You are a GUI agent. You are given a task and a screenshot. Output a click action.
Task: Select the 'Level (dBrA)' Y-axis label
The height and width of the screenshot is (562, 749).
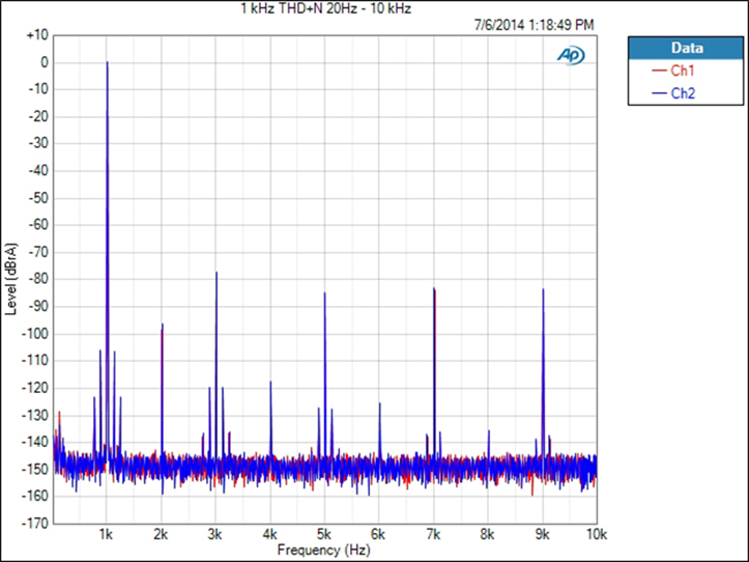(11, 277)
